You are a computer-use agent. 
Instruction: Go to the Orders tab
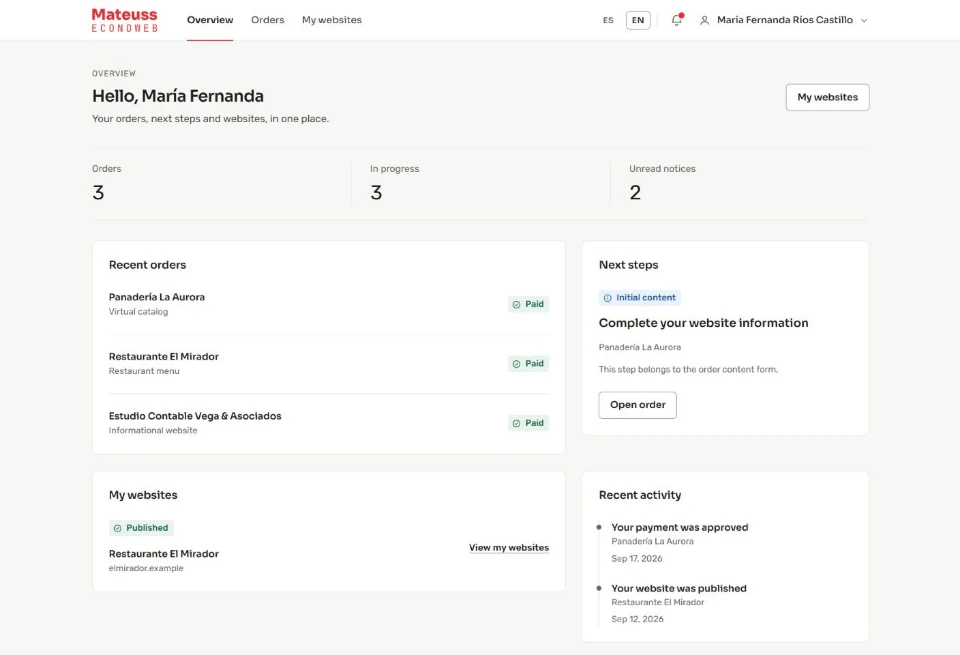268,20
